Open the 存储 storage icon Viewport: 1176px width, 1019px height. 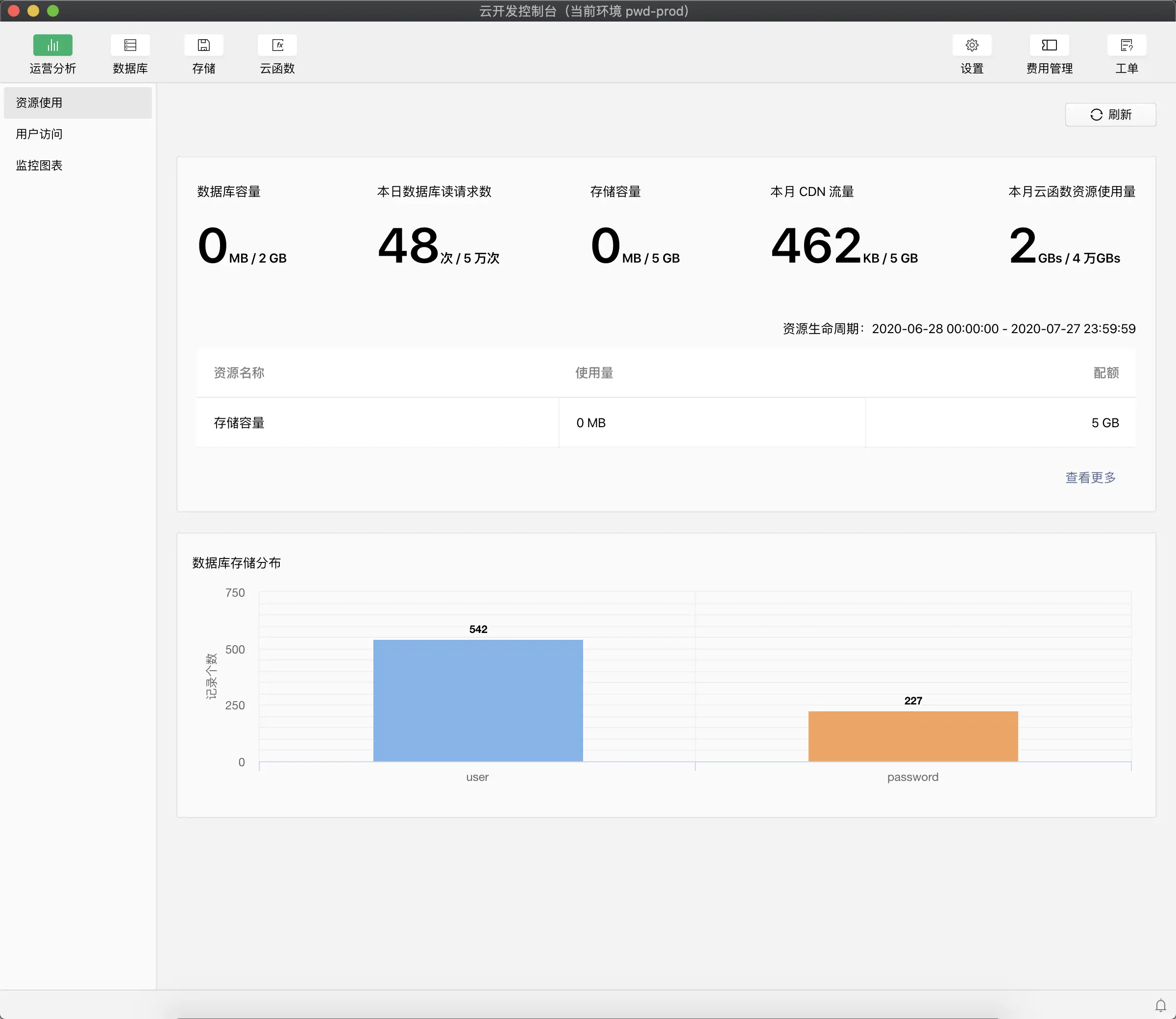tap(203, 46)
